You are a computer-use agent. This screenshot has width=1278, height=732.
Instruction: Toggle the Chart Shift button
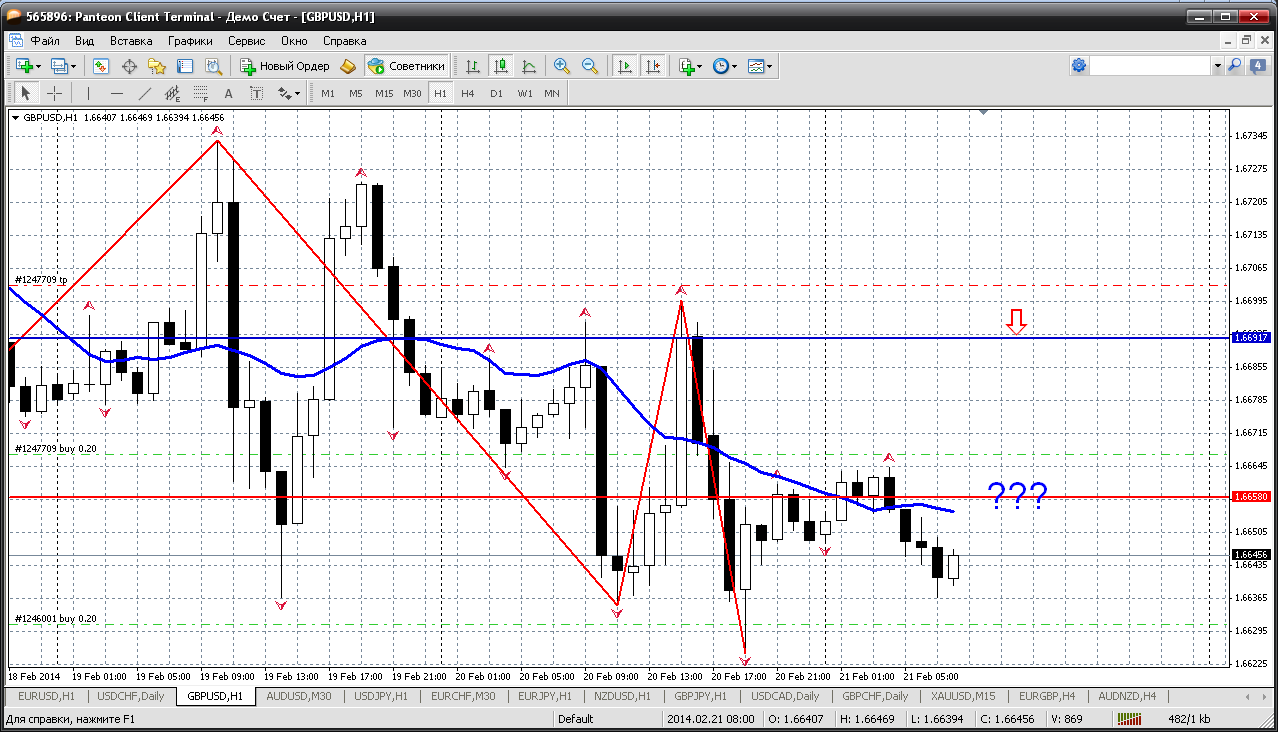653,66
